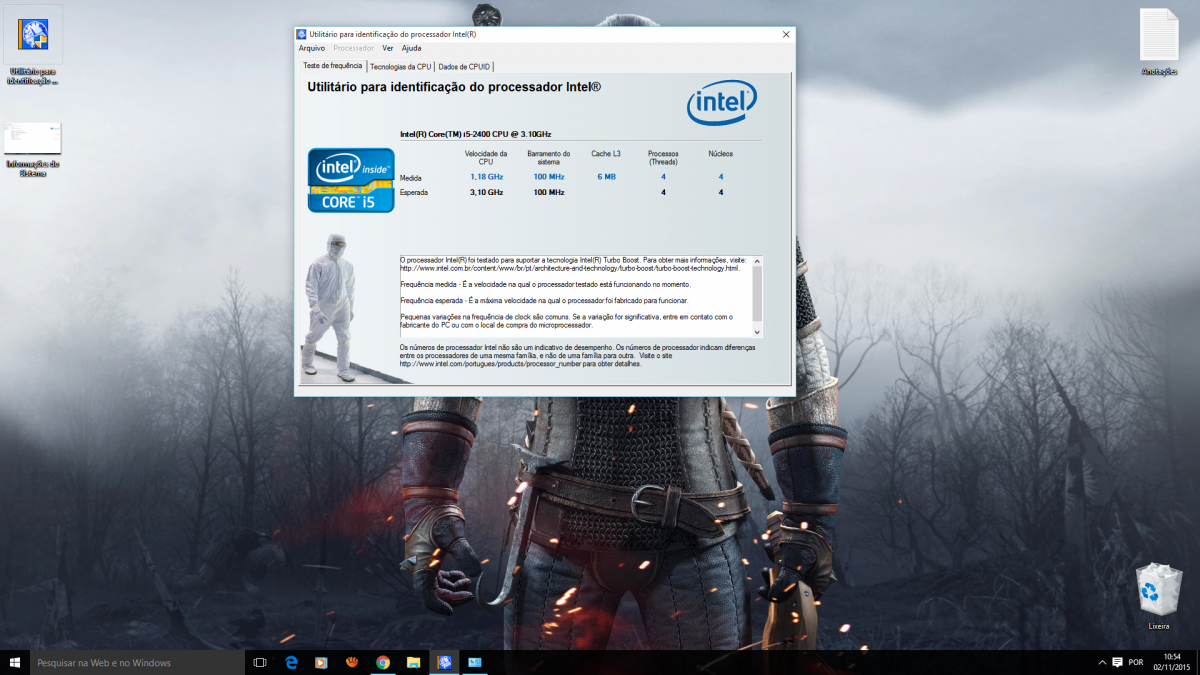Click the Intel inside Core i5 badge
Image resolution: width=1200 pixels, height=675 pixels.
pos(351,180)
